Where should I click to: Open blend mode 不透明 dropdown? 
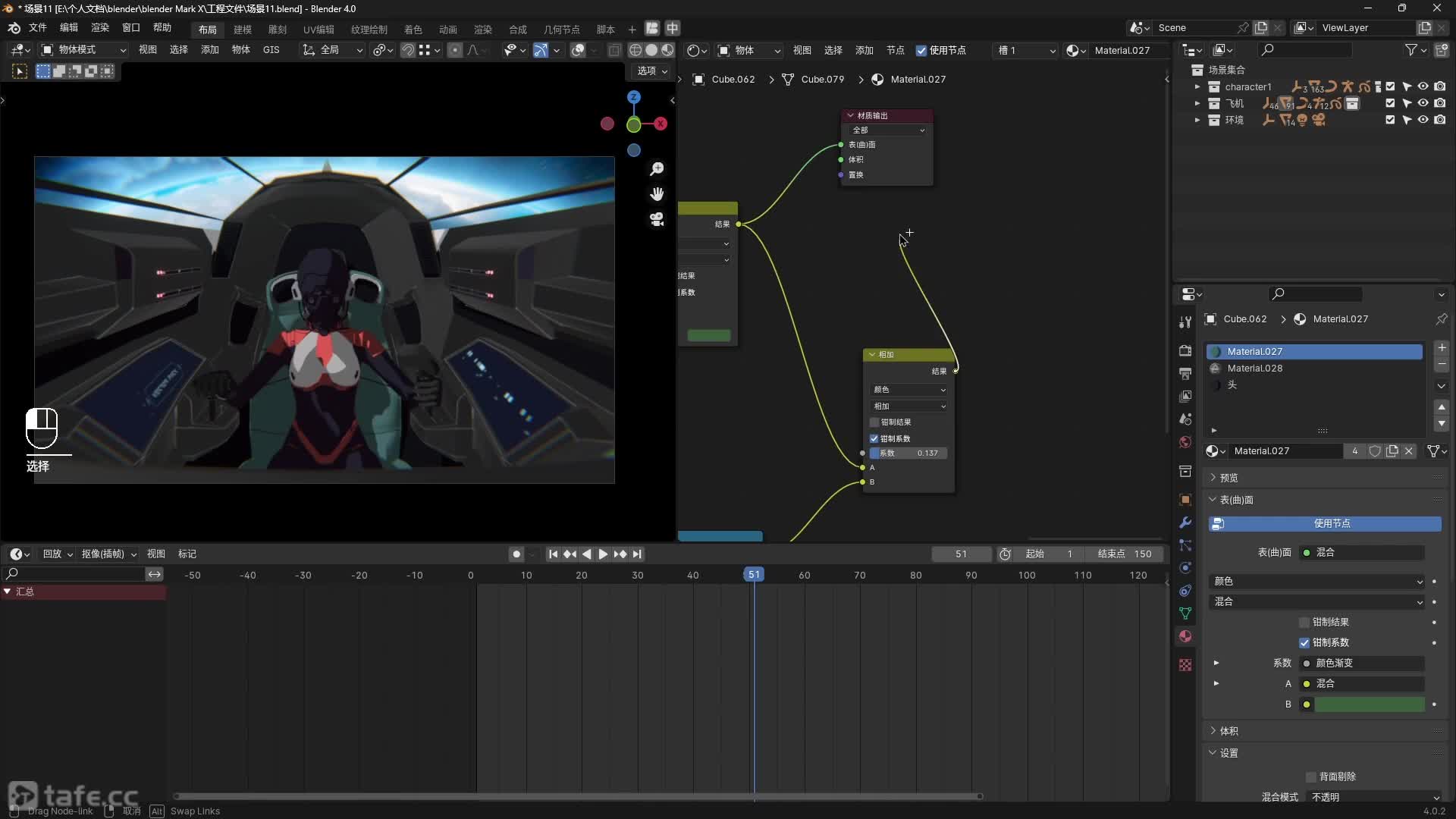click(x=1374, y=797)
